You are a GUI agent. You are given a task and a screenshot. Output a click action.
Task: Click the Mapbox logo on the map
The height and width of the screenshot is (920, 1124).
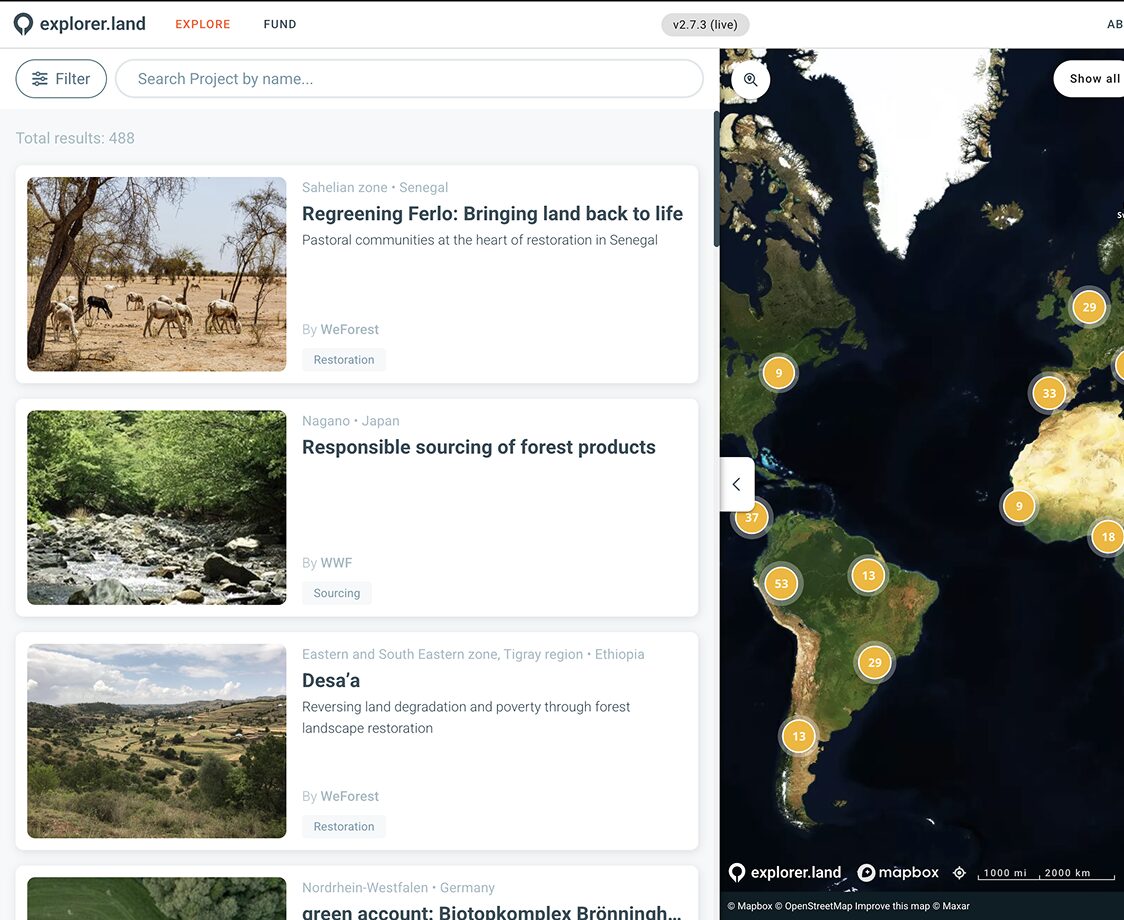click(x=898, y=872)
